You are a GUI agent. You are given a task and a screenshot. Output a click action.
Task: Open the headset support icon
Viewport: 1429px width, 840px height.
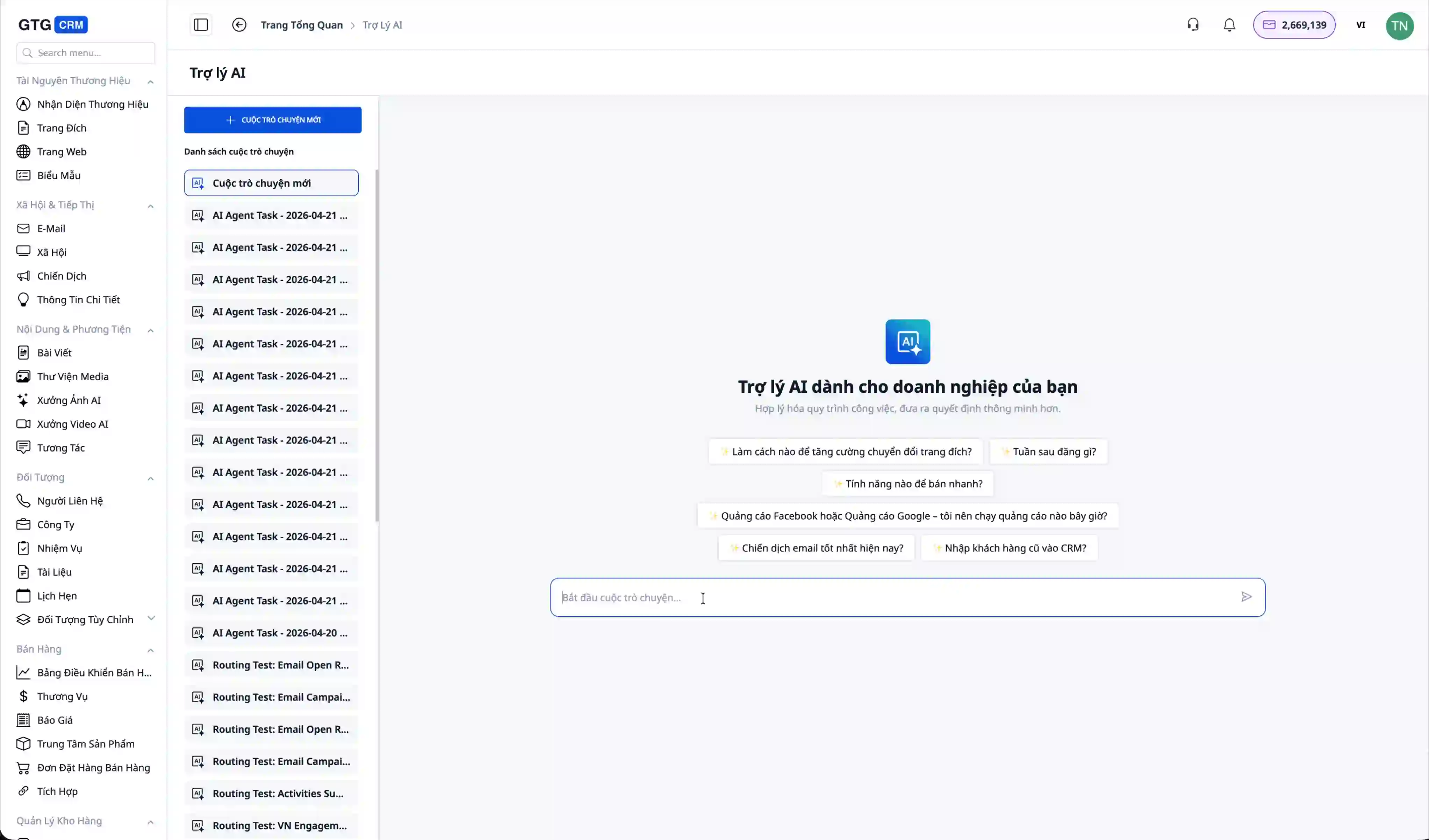click(1193, 25)
